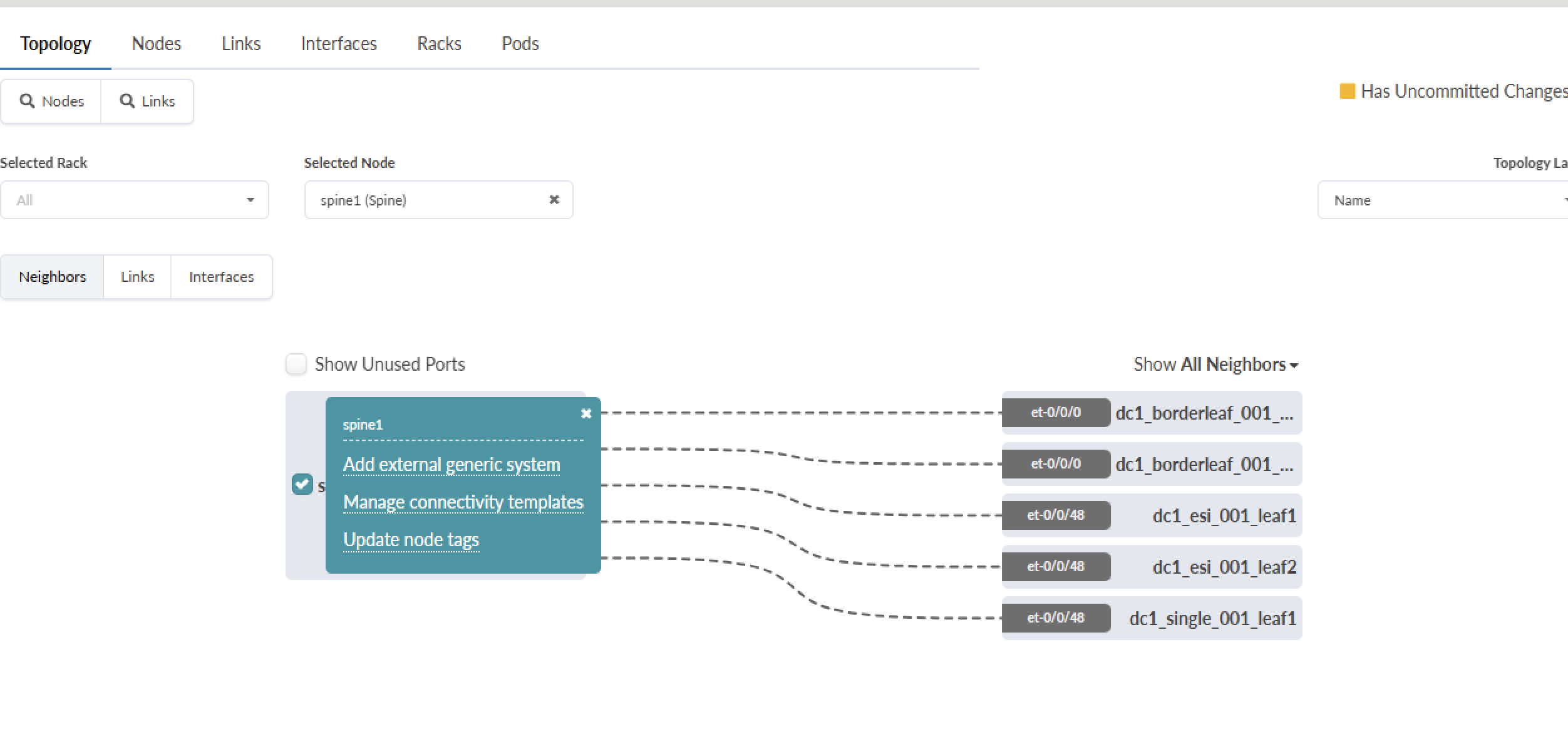Open the Selected Node spine1 dropdown
Screen dimensions: 1568x734
click(x=438, y=200)
